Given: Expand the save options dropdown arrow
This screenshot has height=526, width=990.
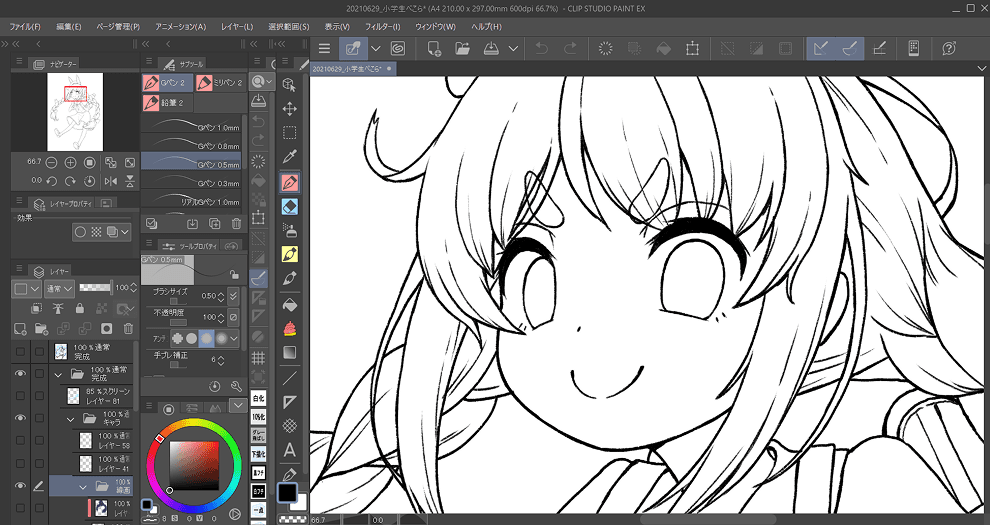Looking at the screenshot, I should tap(513, 48).
